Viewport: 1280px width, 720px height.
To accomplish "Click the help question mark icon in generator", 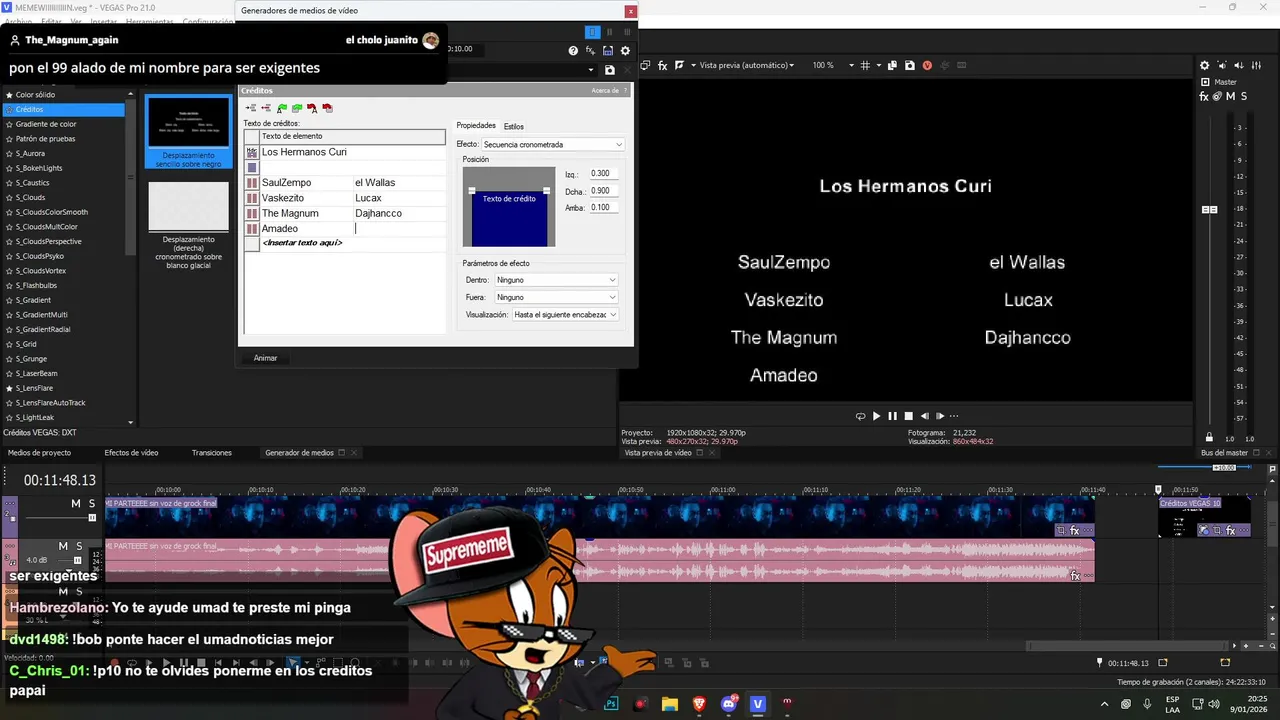I will tap(573, 50).
